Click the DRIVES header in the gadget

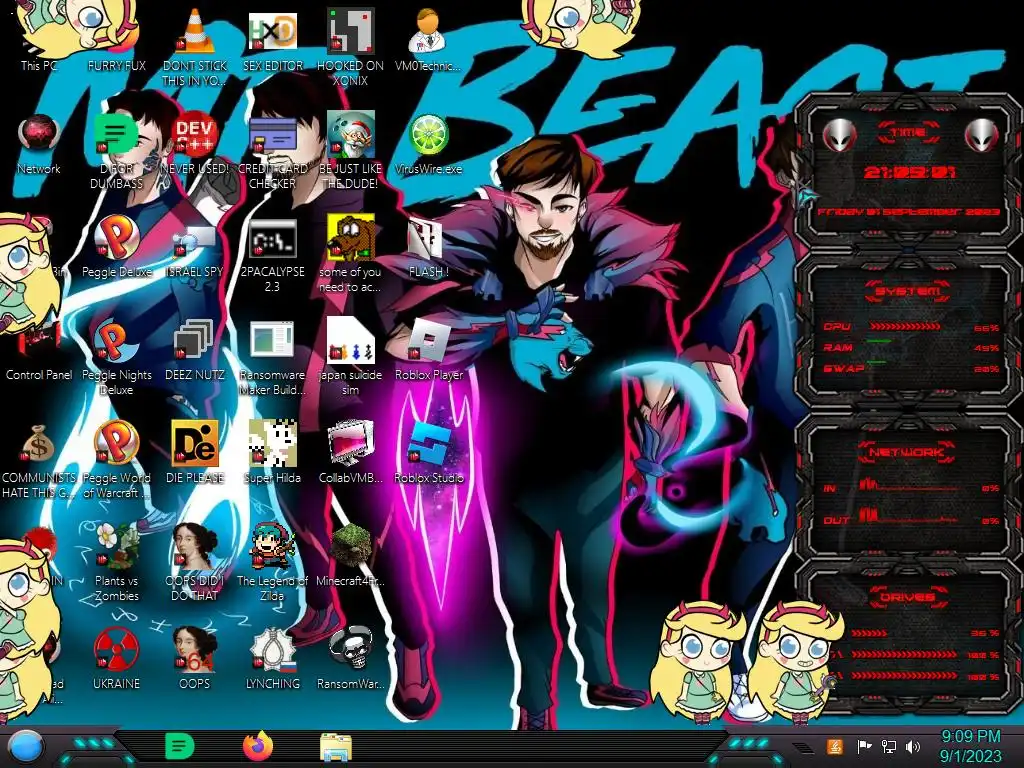coord(907,597)
